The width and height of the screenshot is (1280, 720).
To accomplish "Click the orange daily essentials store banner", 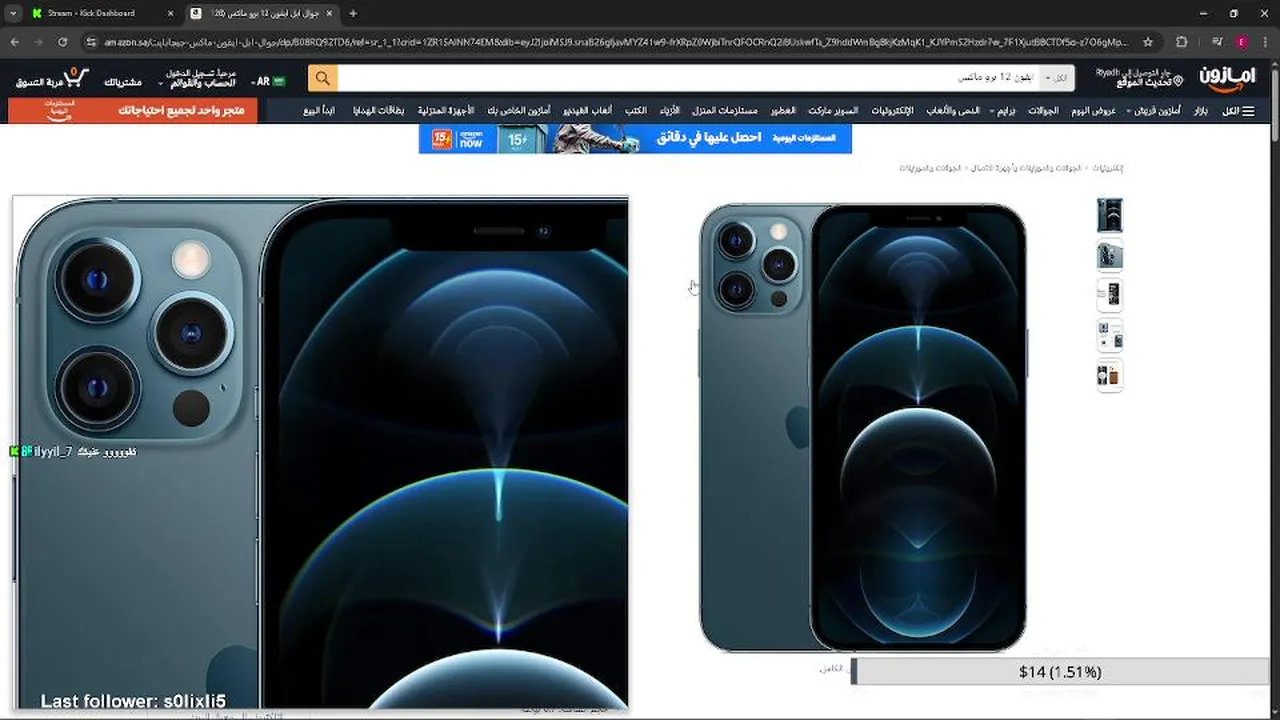I will tap(132, 111).
